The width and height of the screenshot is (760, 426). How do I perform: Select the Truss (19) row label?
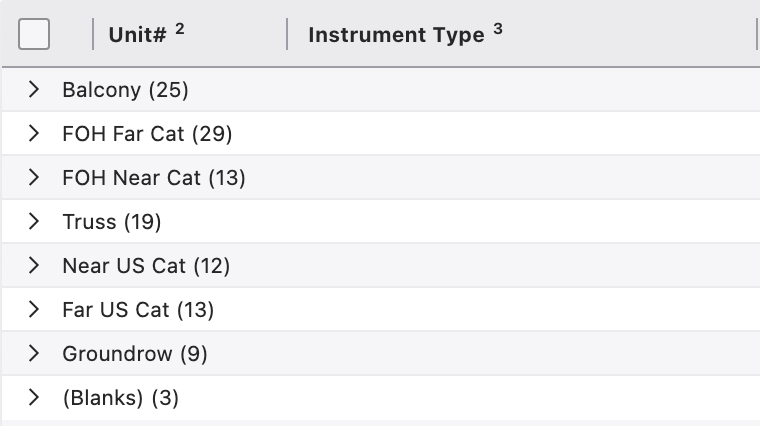pos(111,222)
